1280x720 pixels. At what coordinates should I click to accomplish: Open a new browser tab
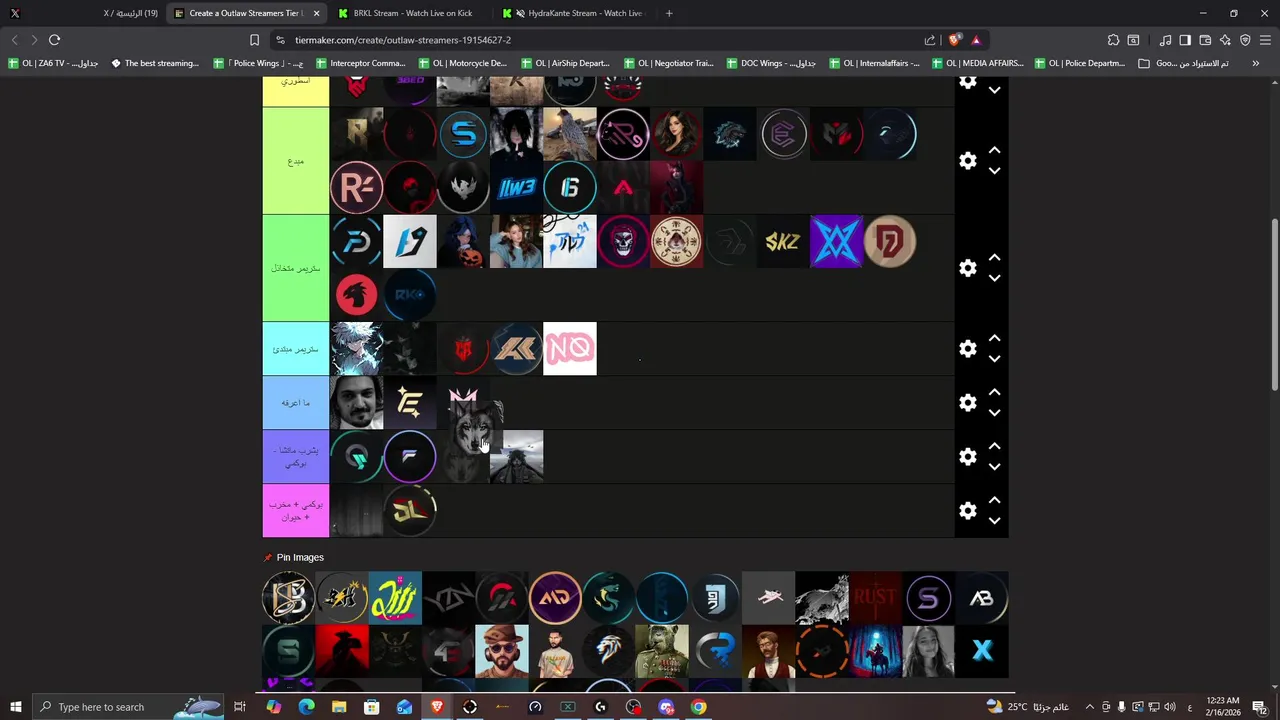click(669, 13)
